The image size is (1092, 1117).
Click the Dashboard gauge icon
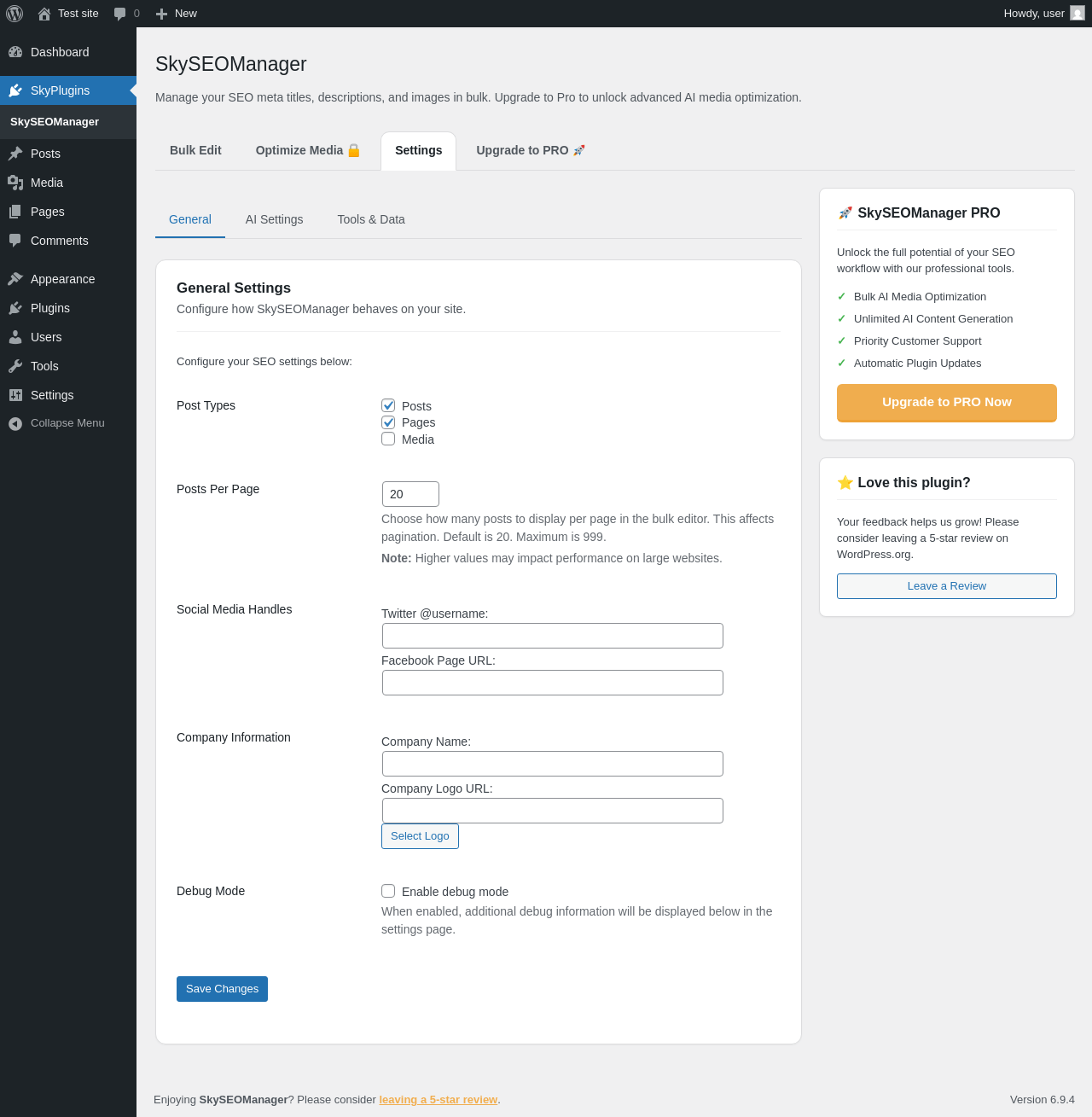click(15, 52)
